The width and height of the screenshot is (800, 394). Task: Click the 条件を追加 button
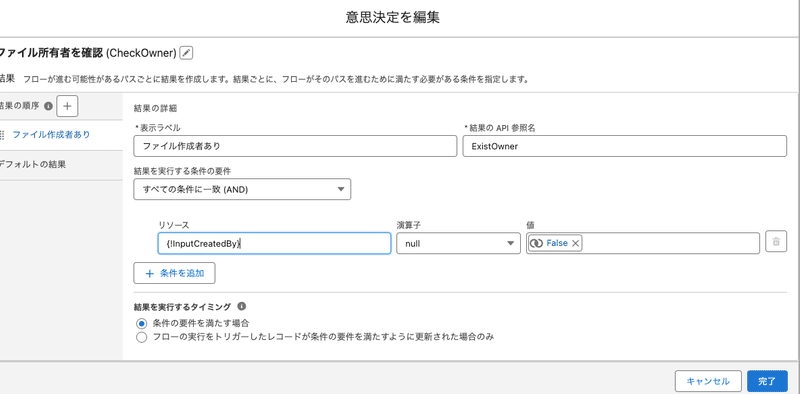(174, 273)
